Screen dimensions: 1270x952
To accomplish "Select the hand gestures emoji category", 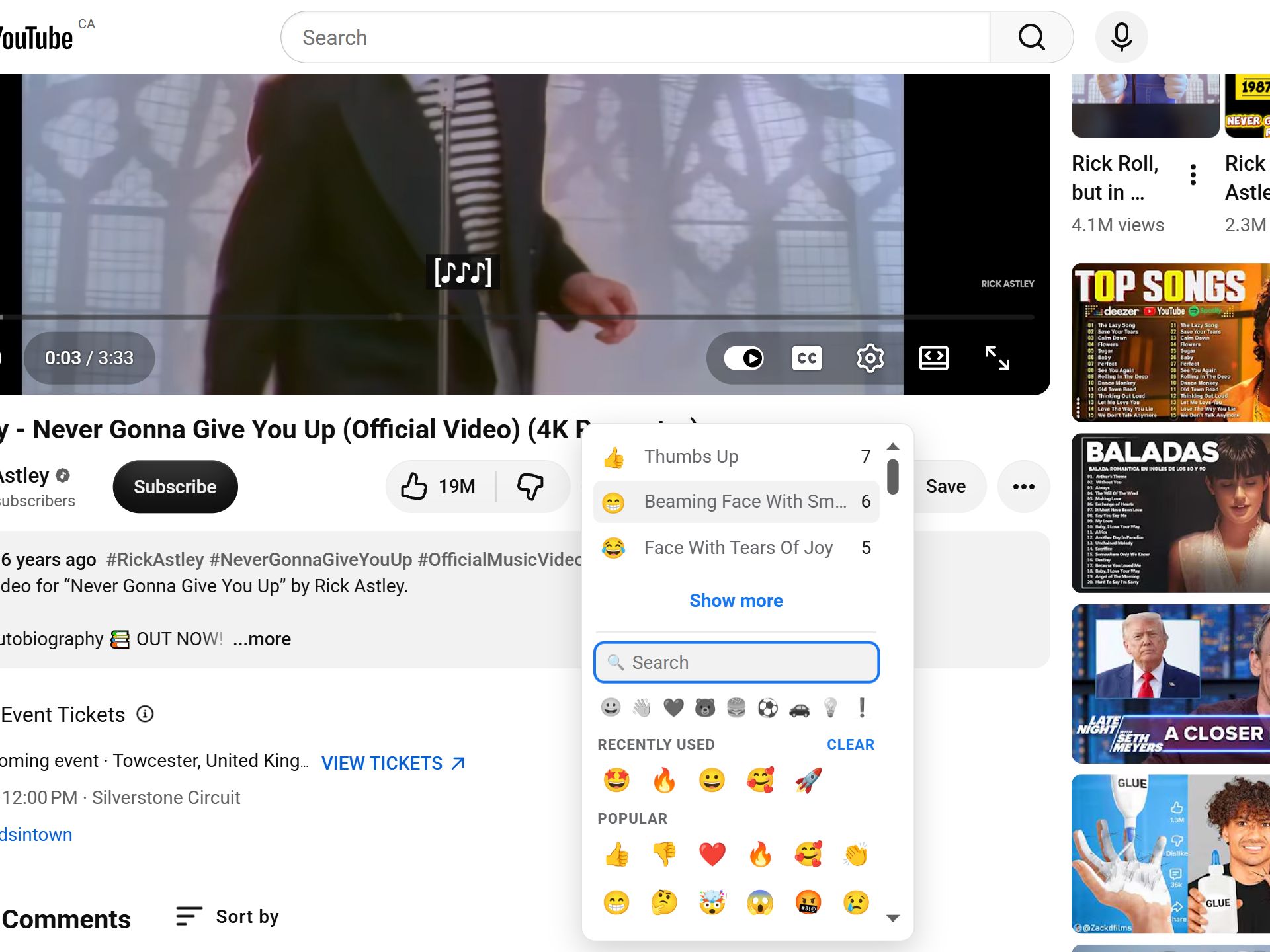I will click(642, 708).
